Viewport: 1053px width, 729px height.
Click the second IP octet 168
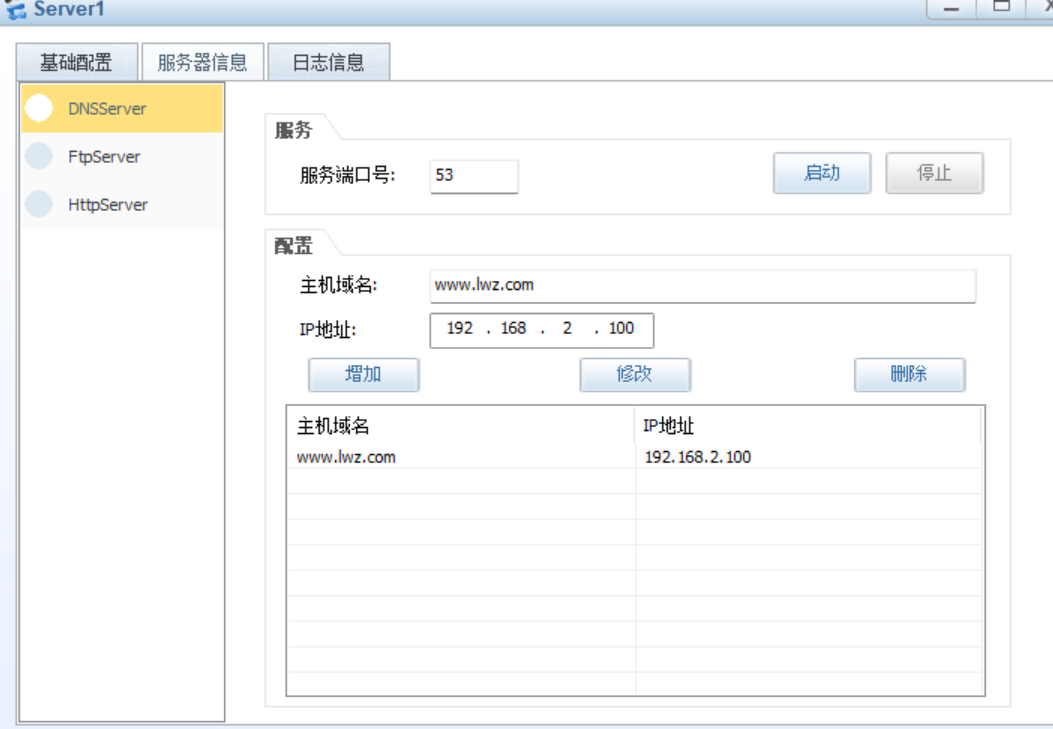[x=514, y=328]
